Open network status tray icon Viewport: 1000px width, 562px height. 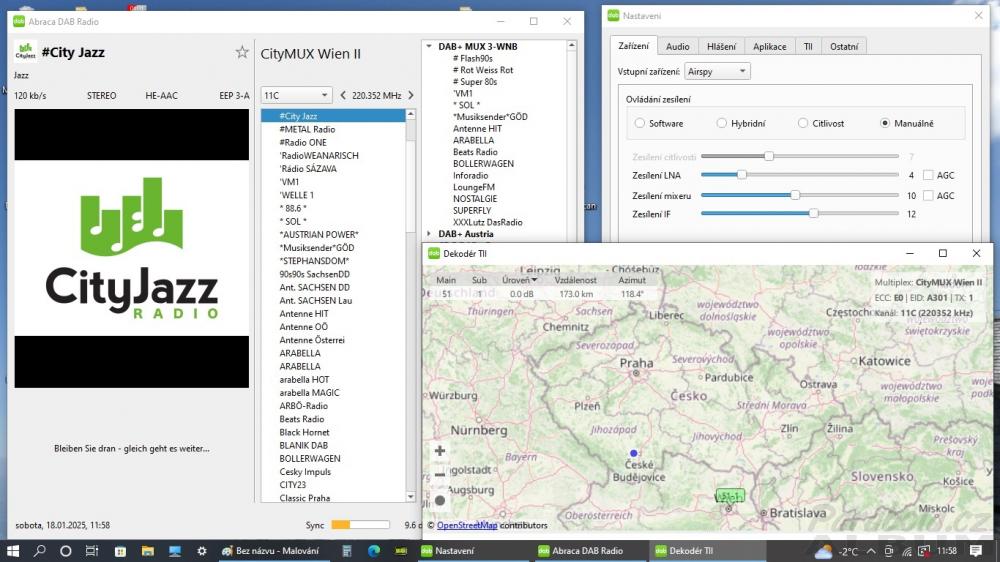(907, 551)
